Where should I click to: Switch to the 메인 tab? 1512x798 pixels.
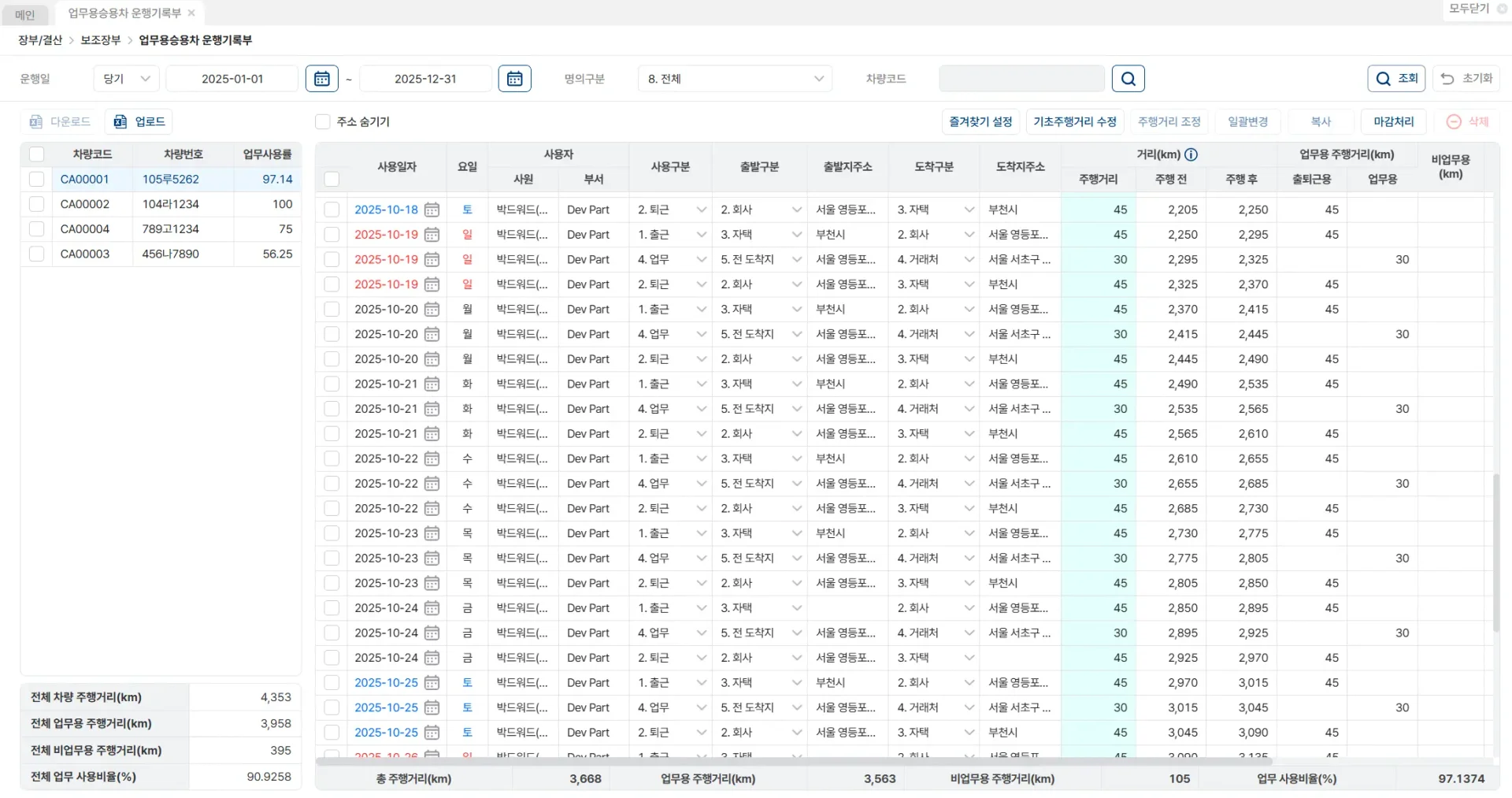tap(25, 14)
